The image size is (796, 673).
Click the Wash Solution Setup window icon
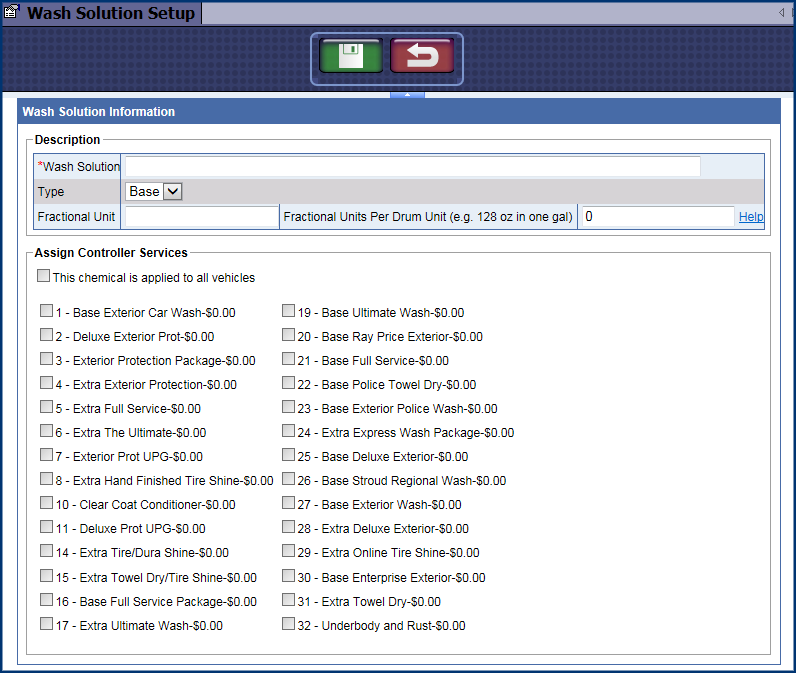(x=12, y=13)
